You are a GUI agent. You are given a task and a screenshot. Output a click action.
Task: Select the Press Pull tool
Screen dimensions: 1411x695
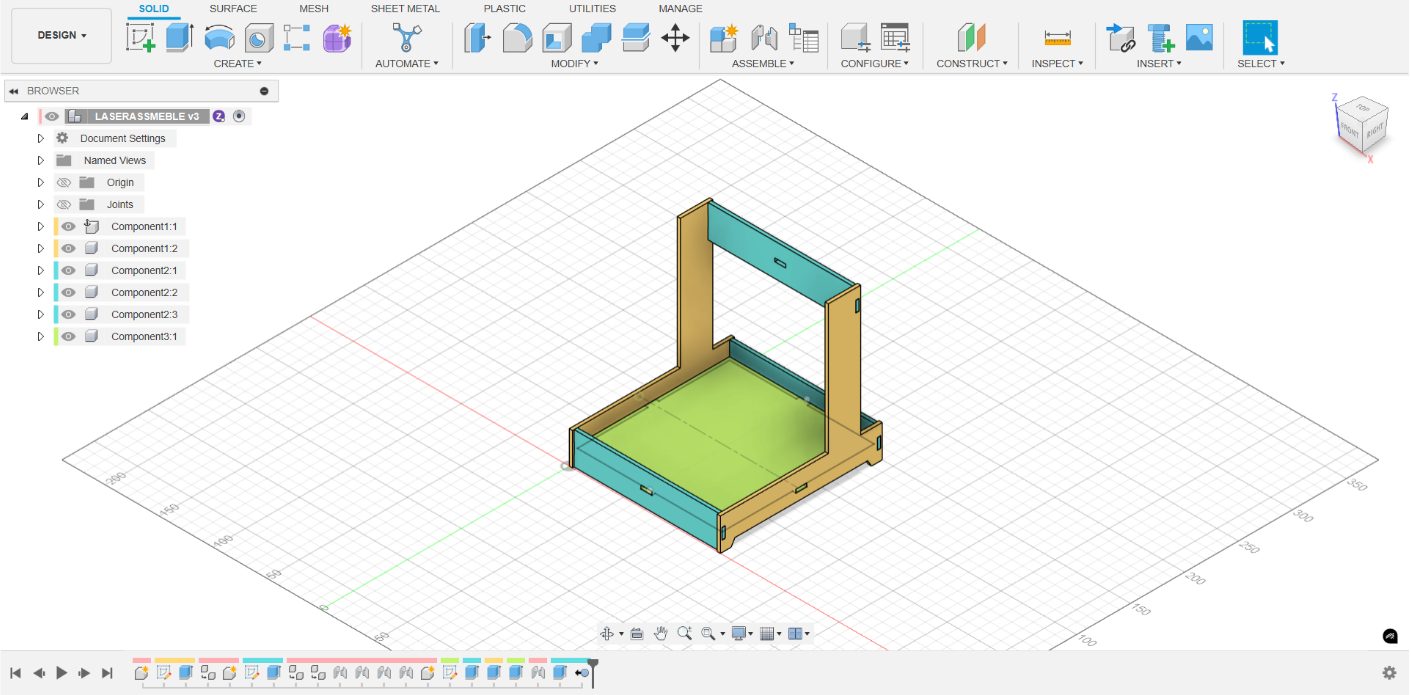coord(477,38)
